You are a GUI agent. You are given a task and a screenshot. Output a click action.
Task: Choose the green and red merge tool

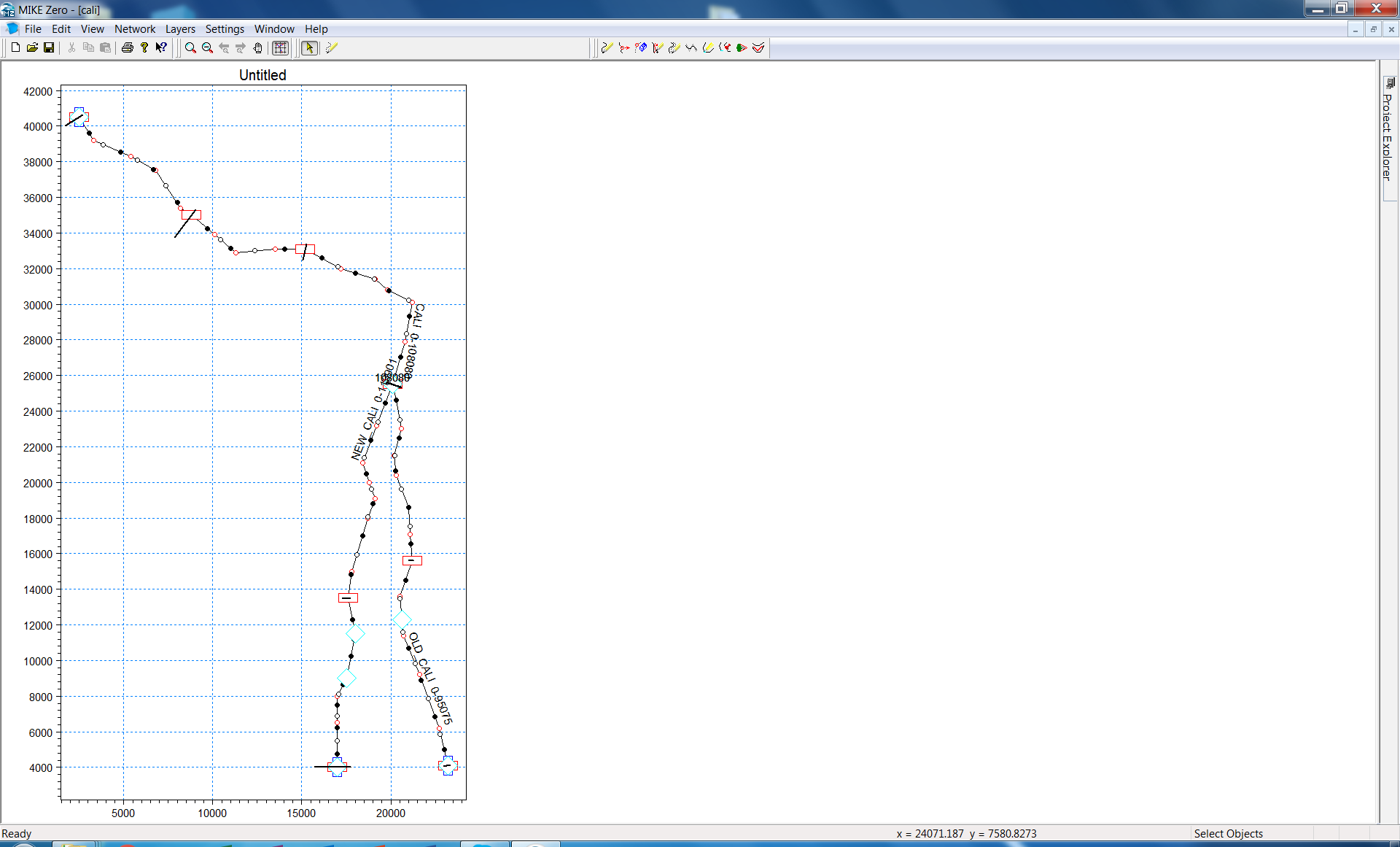[742, 47]
